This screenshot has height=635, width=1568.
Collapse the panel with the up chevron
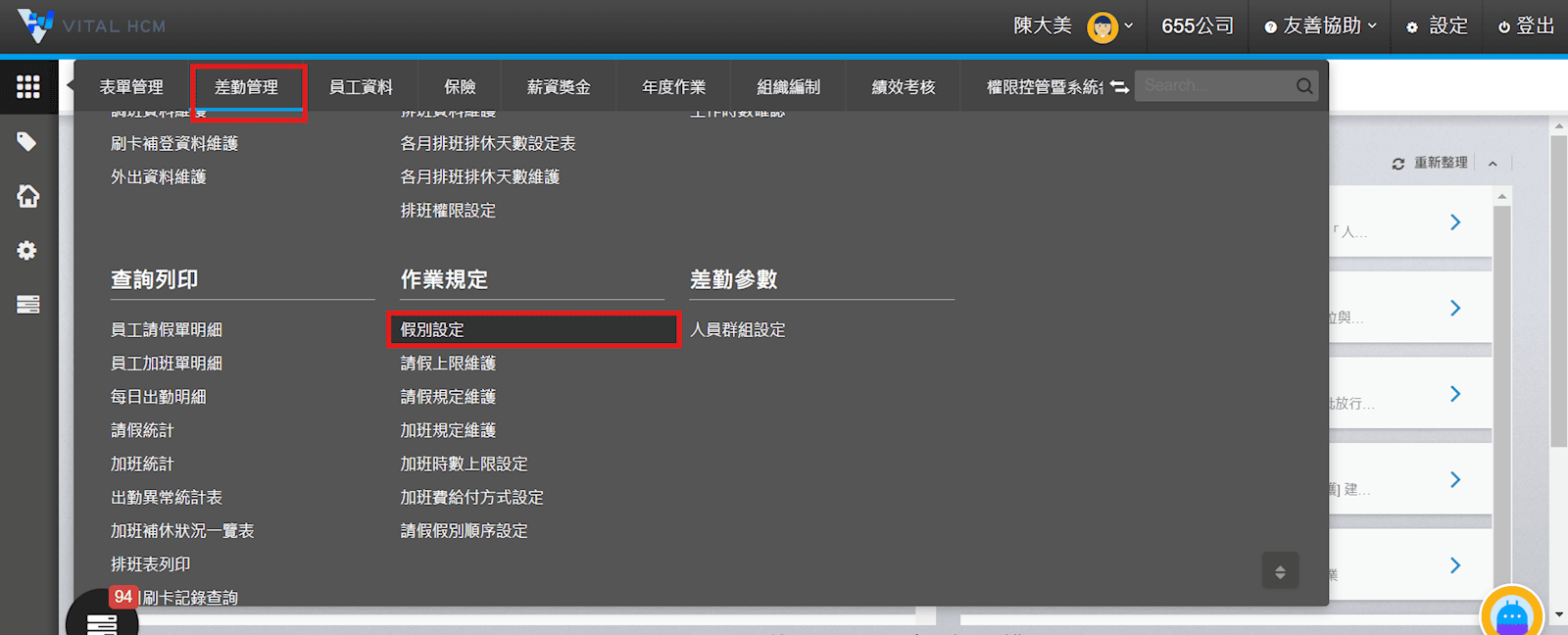[1493, 164]
